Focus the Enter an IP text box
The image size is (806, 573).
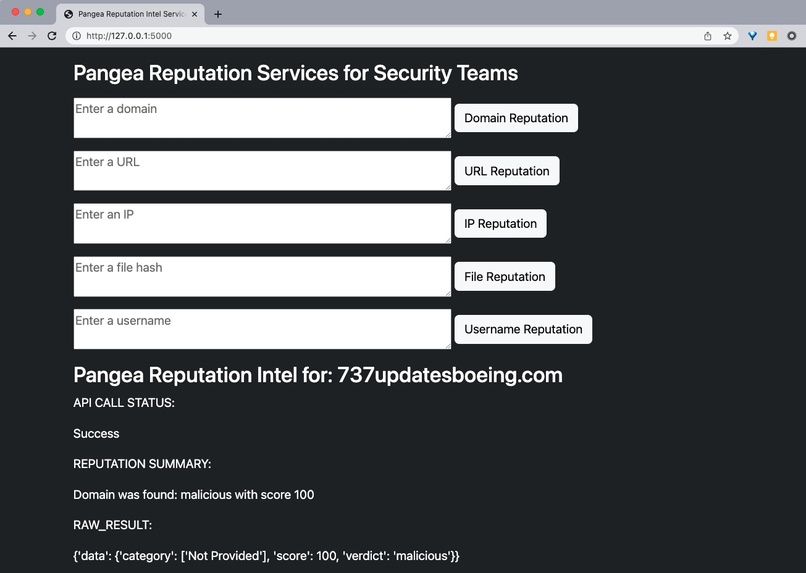click(262, 224)
